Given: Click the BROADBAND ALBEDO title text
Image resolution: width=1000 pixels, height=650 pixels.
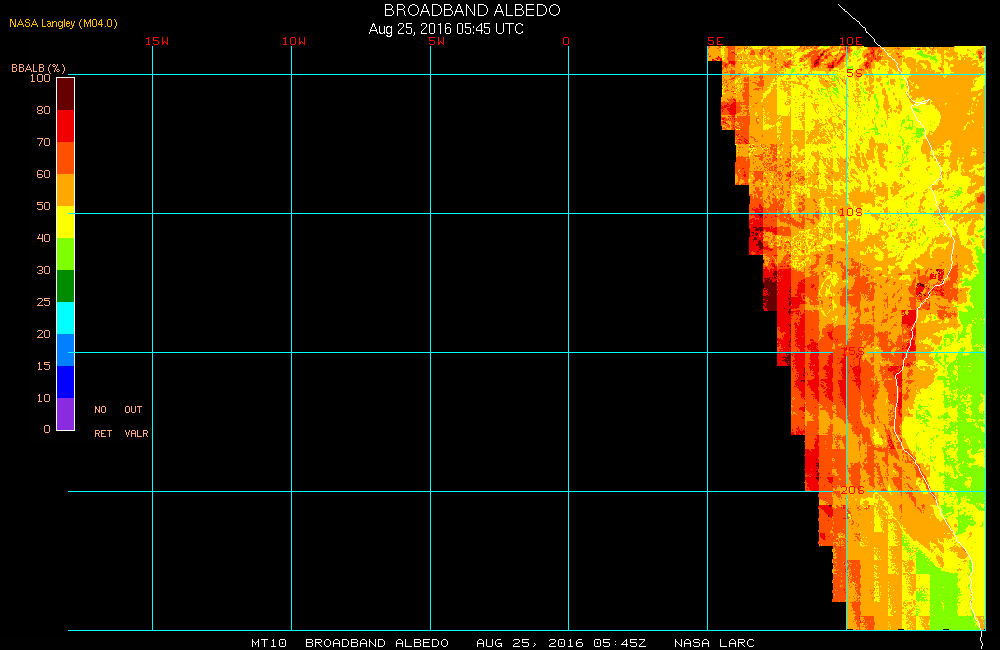Looking at the screenshot, I should click(472, 10).
